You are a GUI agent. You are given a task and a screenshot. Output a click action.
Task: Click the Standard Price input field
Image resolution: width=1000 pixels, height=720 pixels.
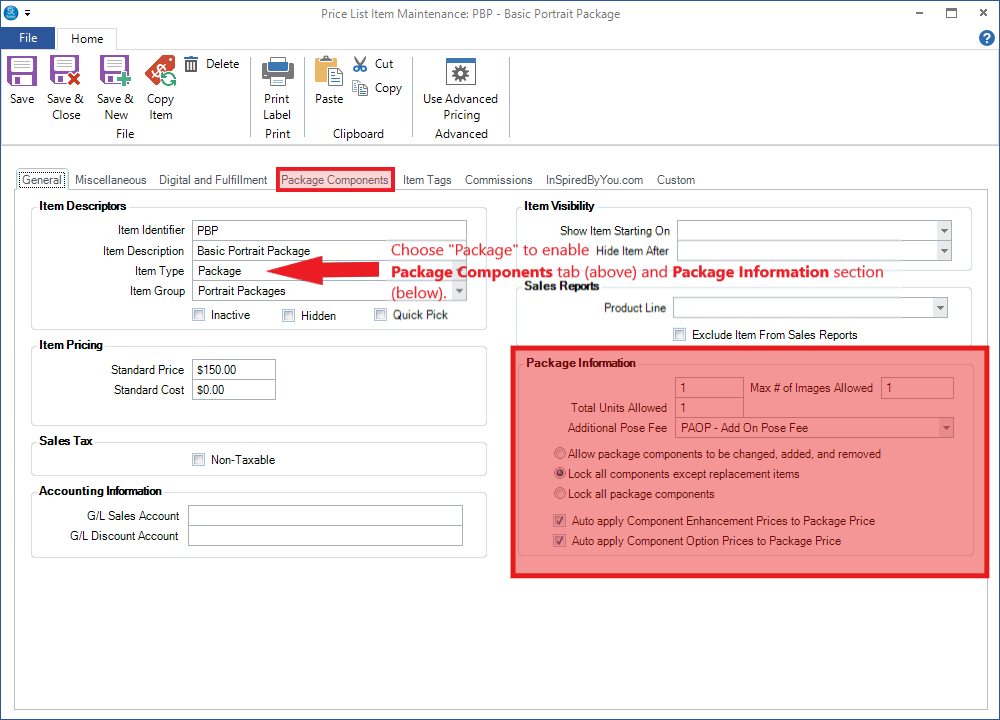coord(233,370)
